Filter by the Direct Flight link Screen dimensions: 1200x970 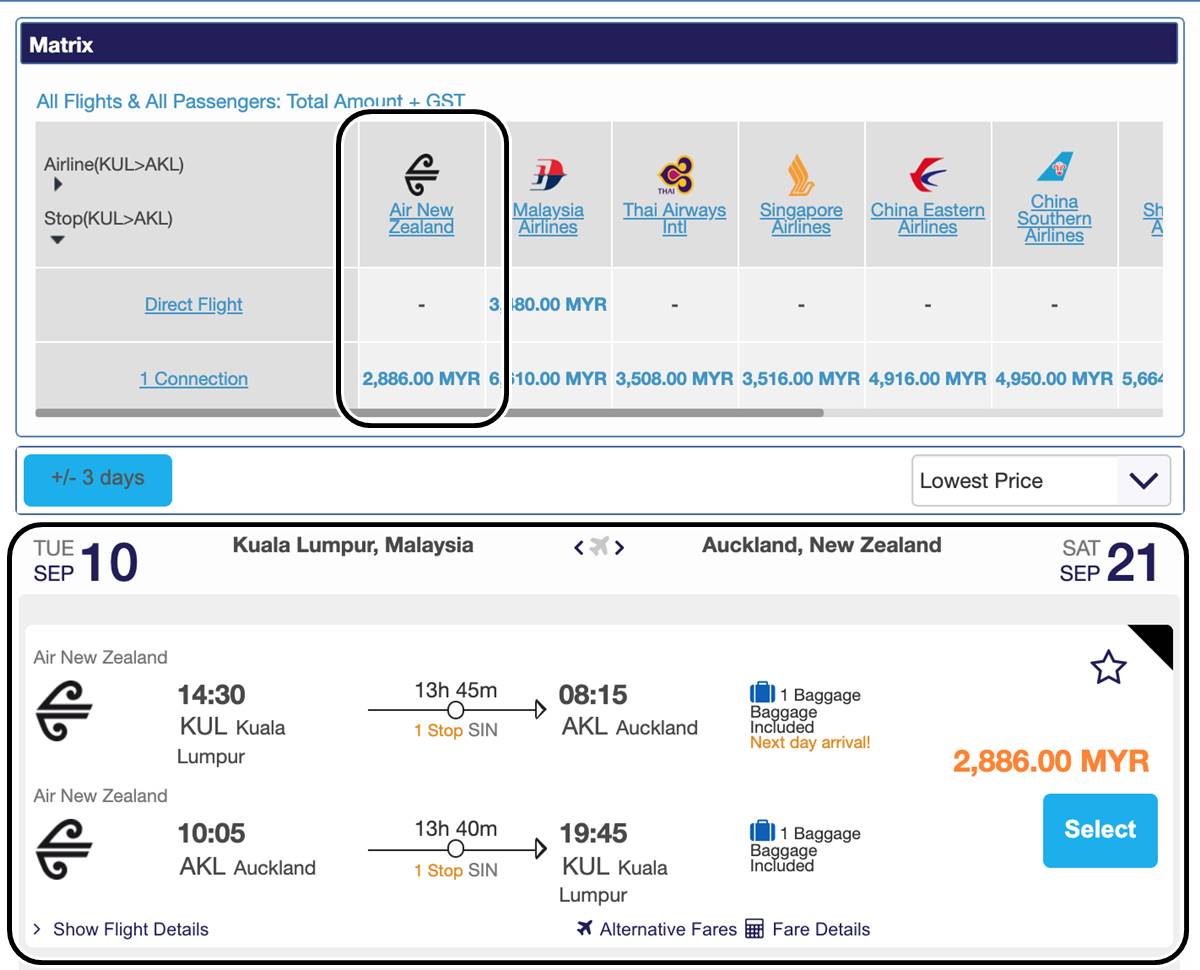pyautogui.click(x=194, y=305)
